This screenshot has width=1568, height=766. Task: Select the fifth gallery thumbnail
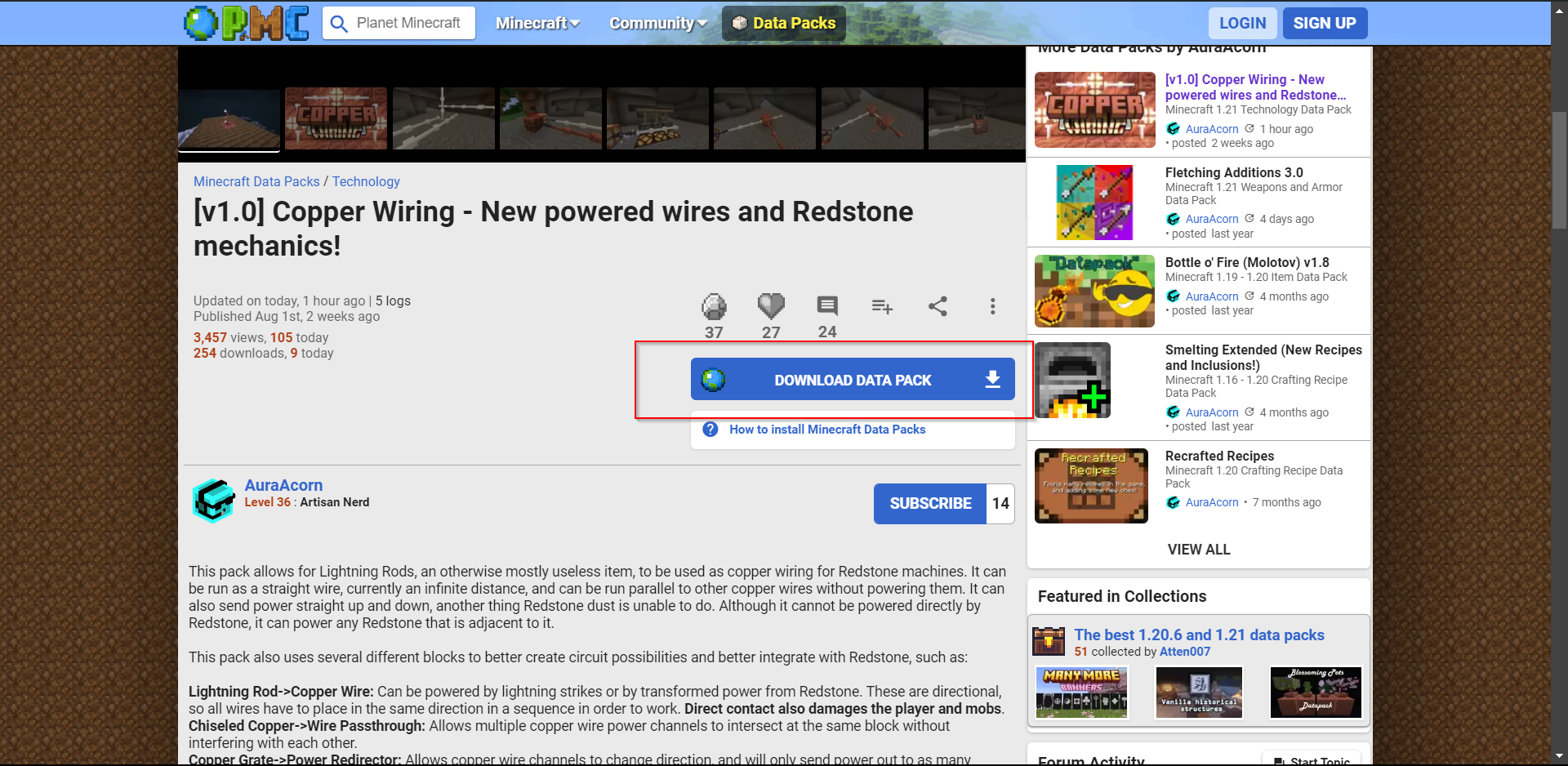[657, 118]
